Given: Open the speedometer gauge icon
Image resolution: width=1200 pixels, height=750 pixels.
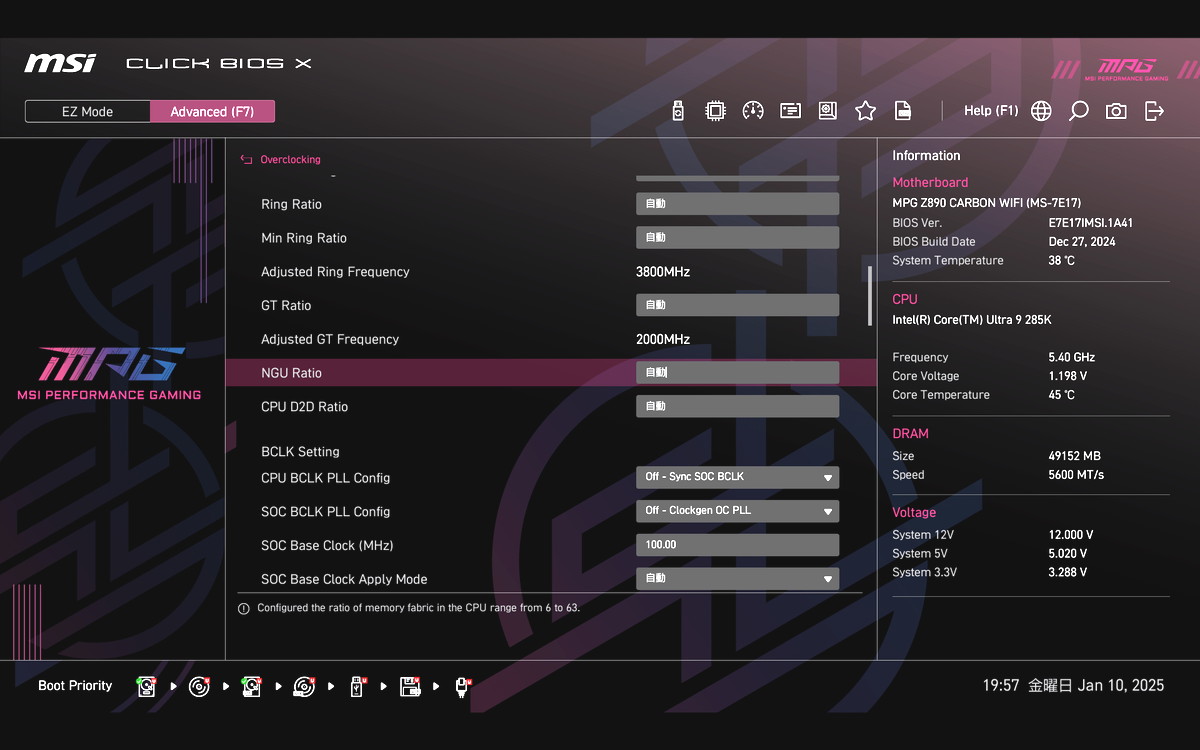Looking at the screenshot, I should pos(753,111).
